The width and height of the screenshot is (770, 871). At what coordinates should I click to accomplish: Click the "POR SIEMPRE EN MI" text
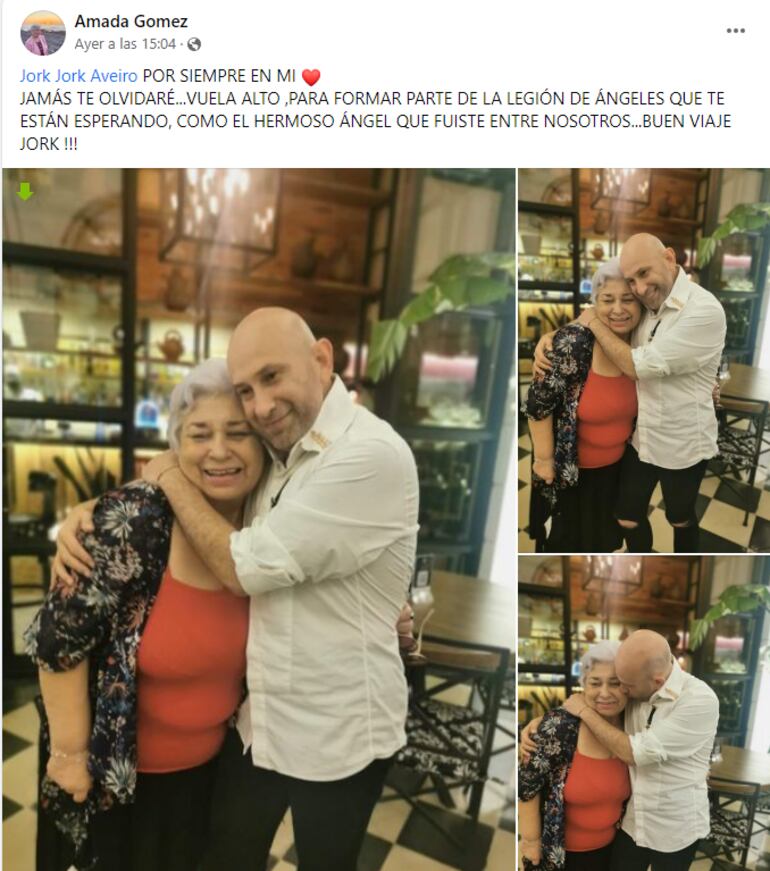(x=219, y=76)
